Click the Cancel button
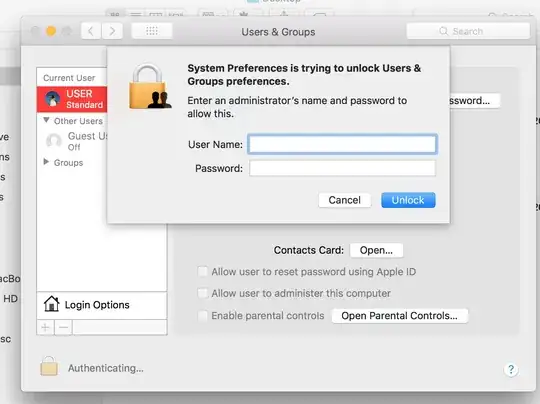This screenshot has width=540, height=404. click(345, 200)
